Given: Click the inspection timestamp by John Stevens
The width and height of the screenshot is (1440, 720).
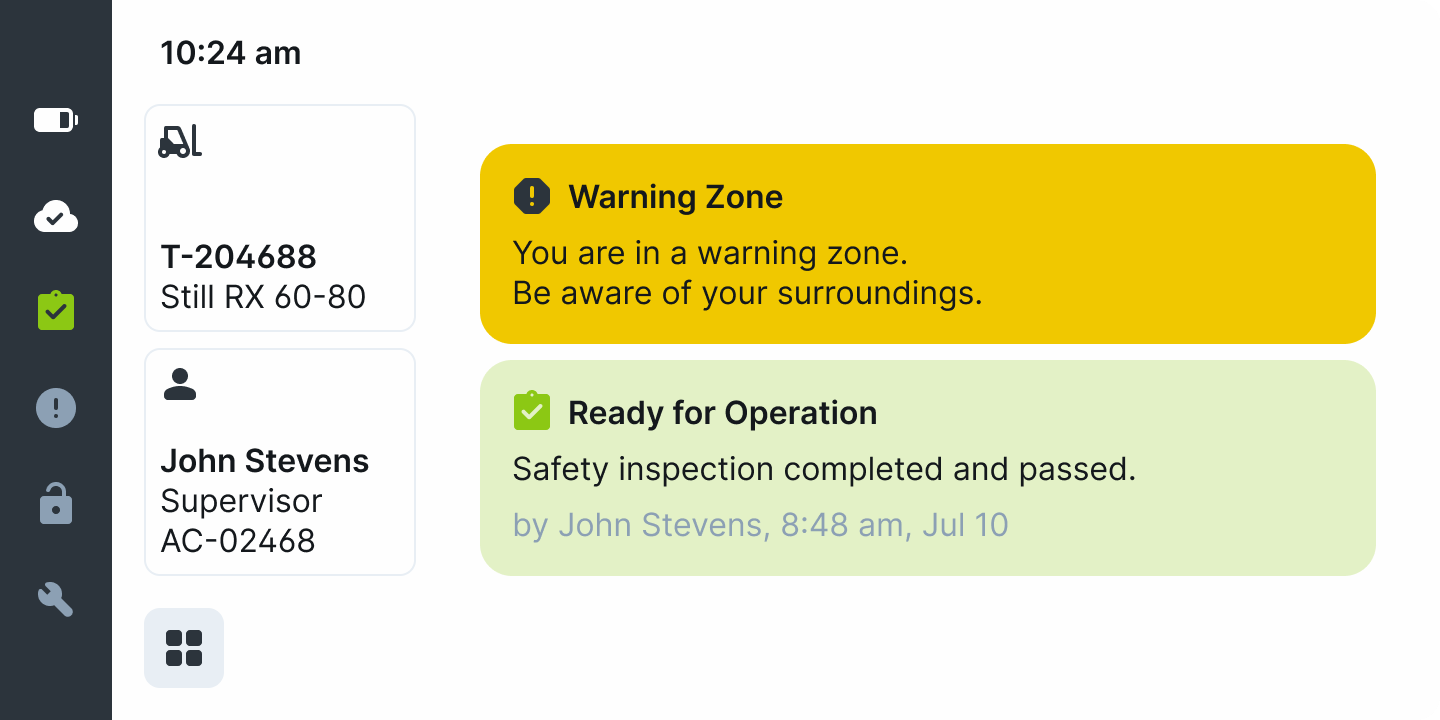Looking at the screenshot, I should [761, 525].
